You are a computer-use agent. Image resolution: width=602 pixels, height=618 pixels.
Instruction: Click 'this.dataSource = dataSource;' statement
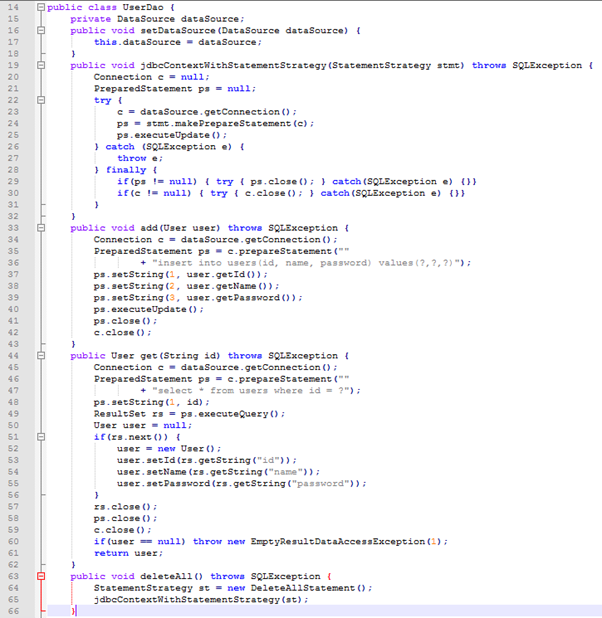[177, 42]
